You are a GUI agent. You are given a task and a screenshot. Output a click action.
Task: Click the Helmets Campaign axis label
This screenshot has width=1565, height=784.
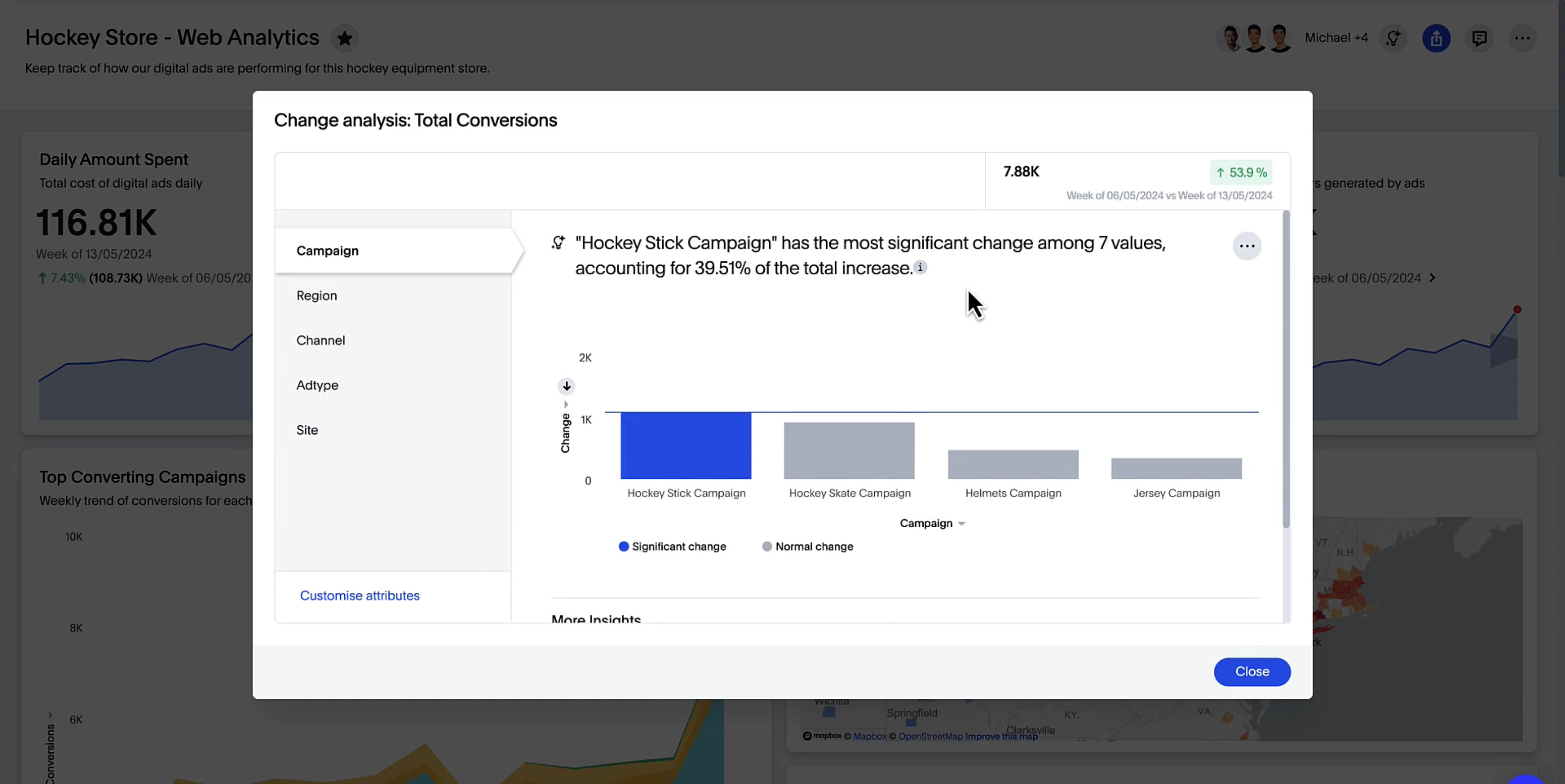pos(1013,493)
